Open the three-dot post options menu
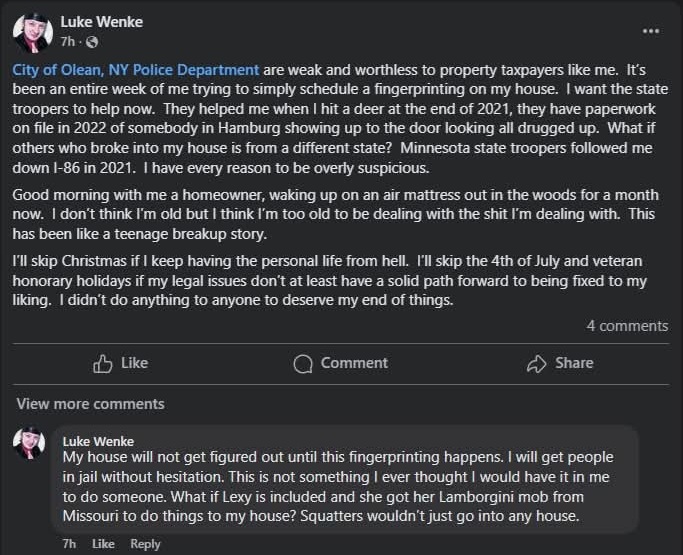The height and width of the screenshot is (555, 683). [x=651, y=31]
